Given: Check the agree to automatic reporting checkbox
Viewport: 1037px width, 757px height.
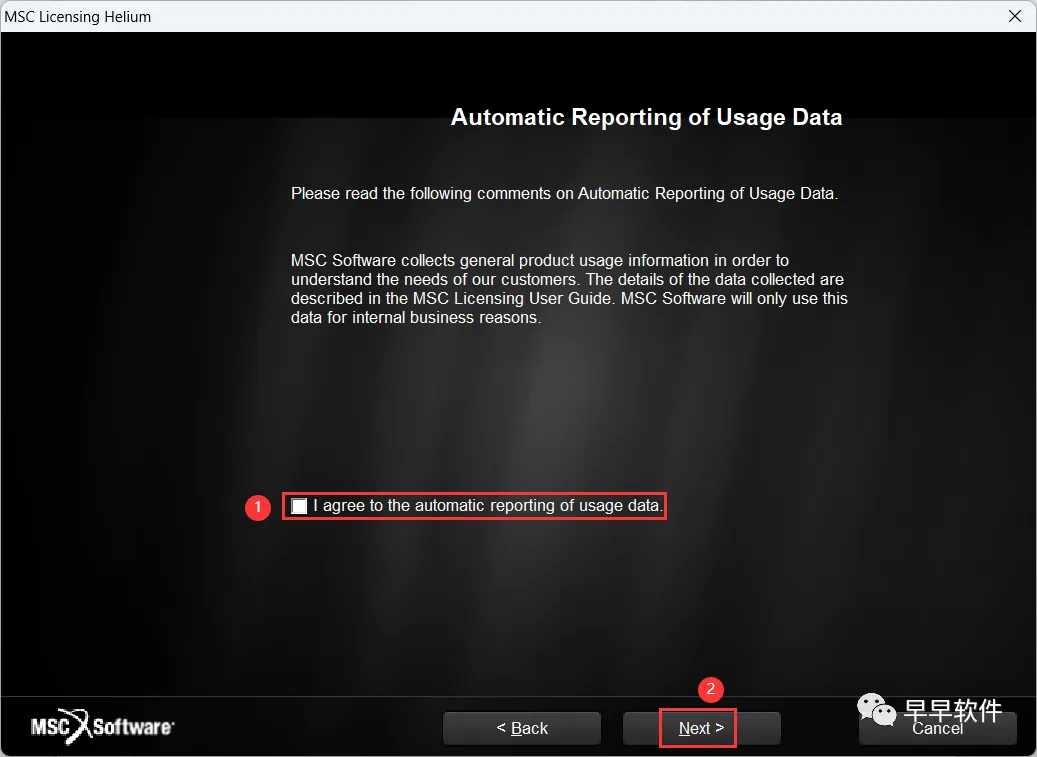Looking at the screenshot, I should pos(299,506).
